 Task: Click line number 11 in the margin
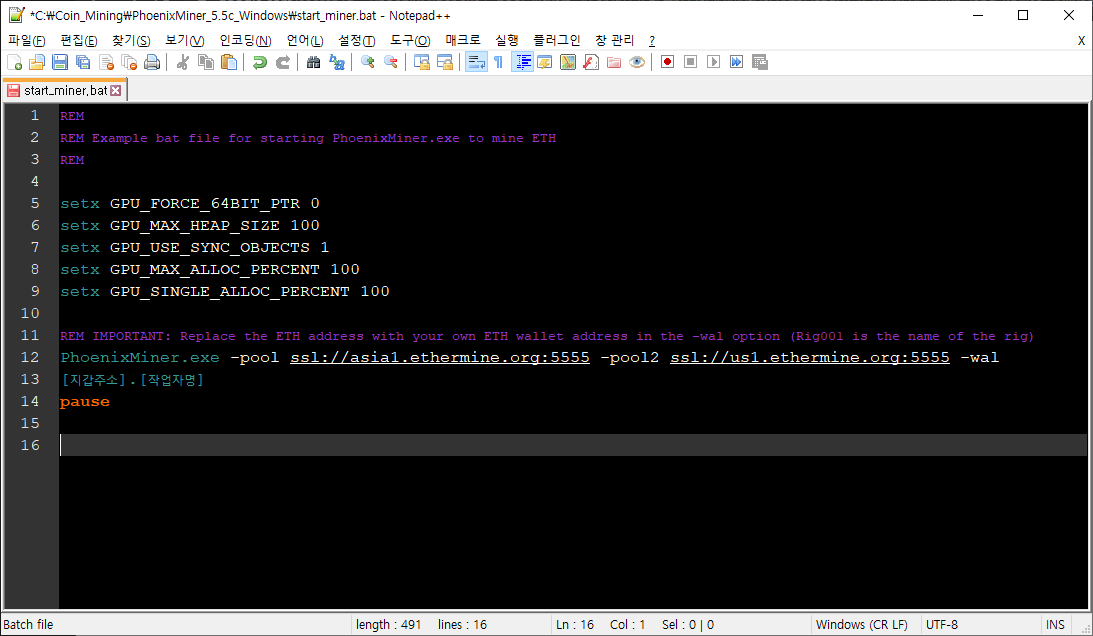pos(30,335)
